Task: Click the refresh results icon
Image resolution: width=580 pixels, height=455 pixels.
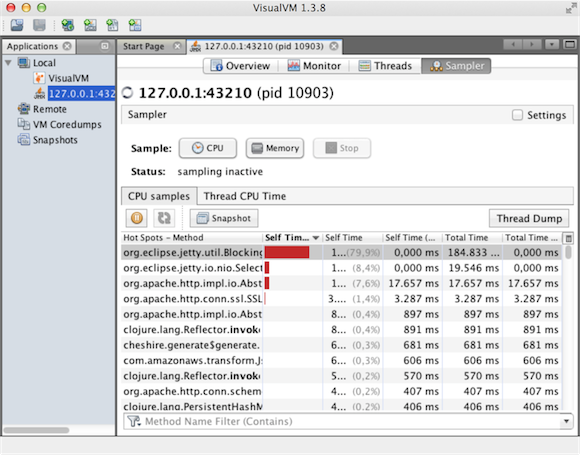Action: click(x=164, y=218)
